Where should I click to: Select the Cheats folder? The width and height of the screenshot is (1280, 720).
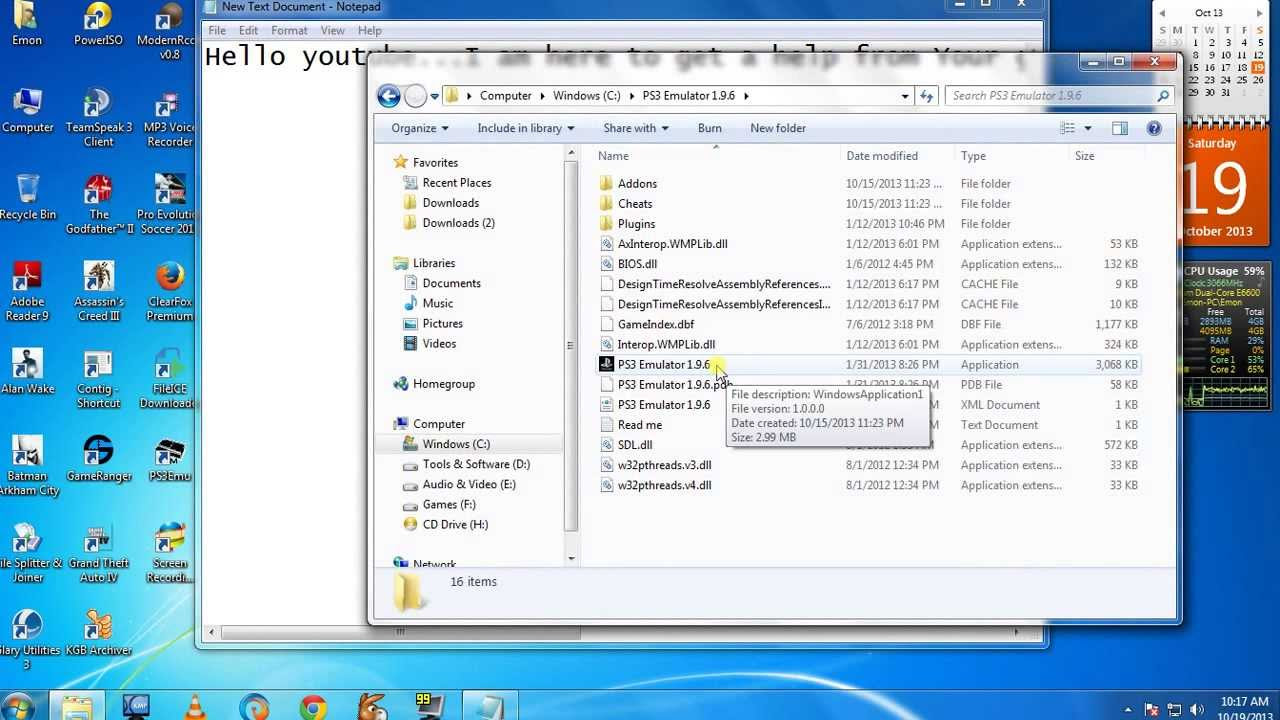[x=635, y=204]
